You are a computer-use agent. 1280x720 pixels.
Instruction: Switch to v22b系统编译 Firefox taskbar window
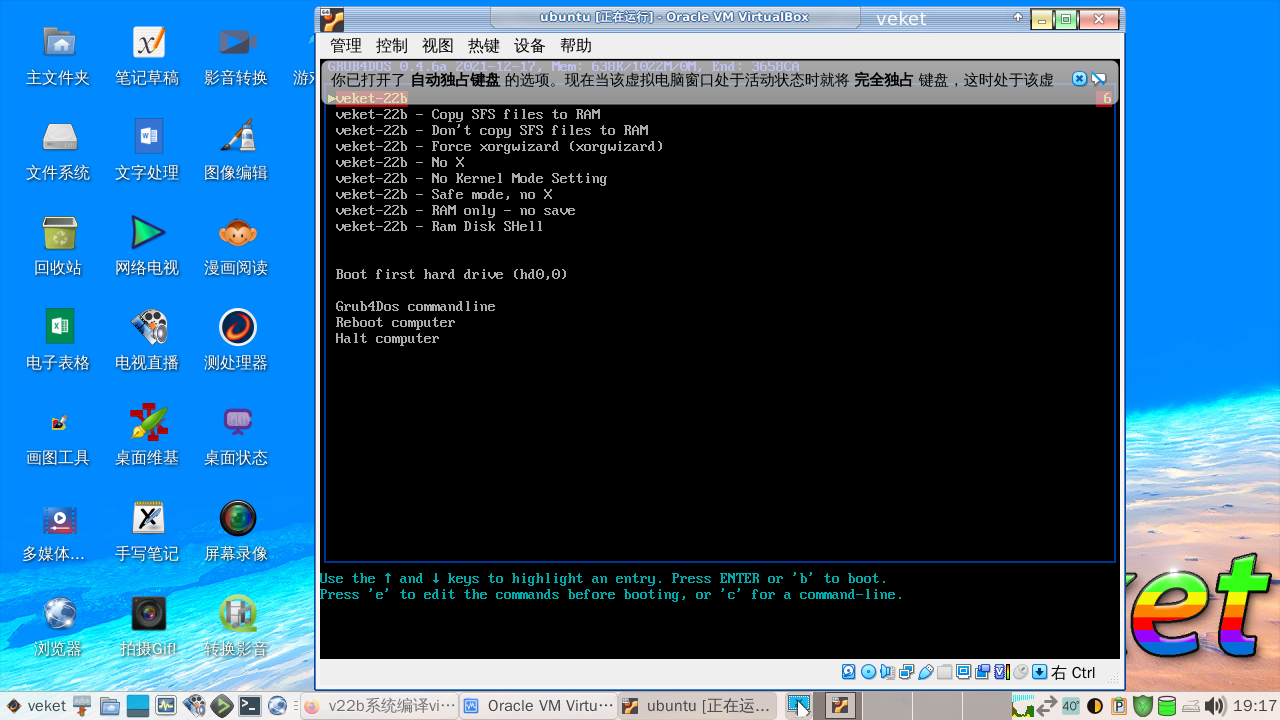[x=380, y=706]
